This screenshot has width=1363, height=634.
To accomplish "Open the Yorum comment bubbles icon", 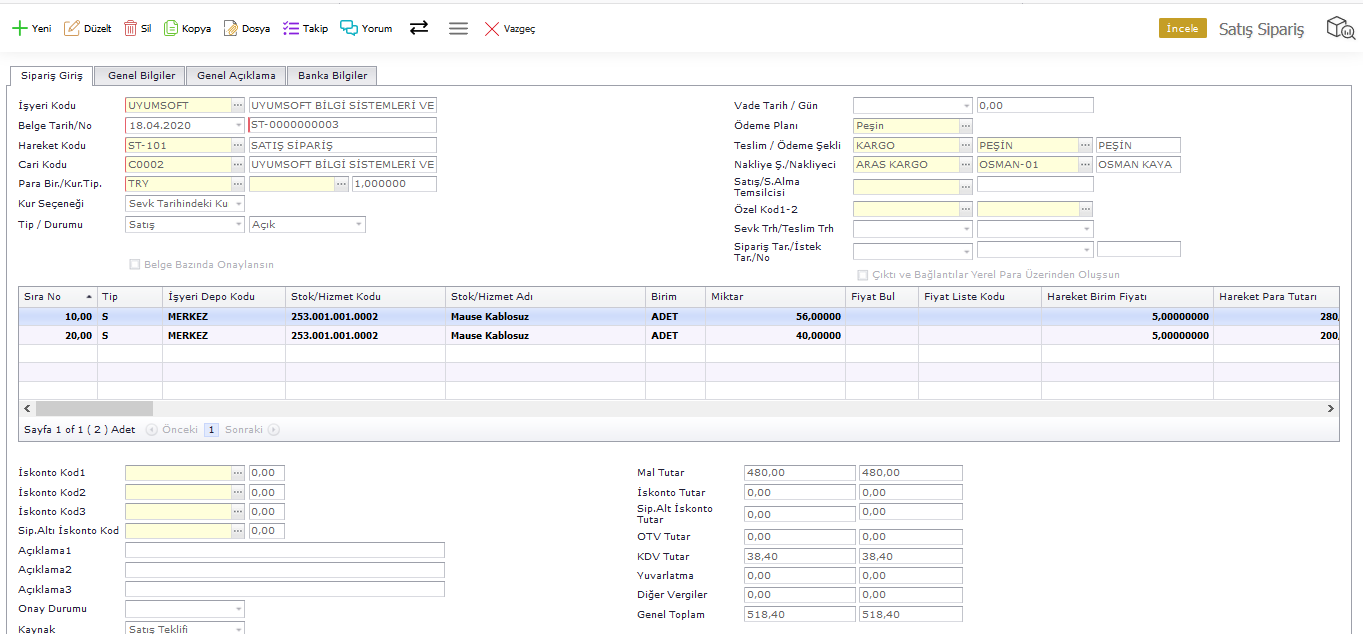I will 349,28.
